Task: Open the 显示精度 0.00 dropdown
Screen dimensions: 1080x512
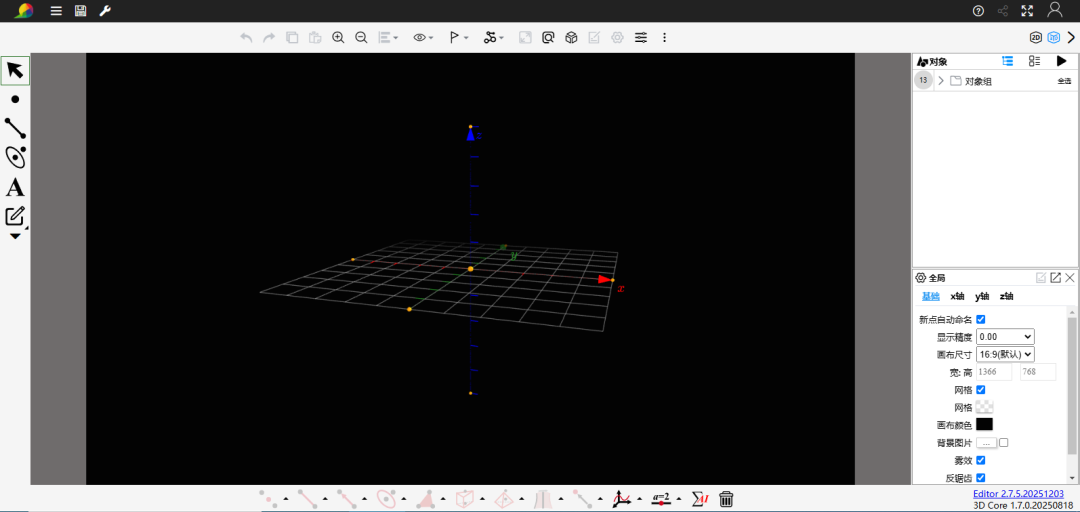Action: click(1005, 337)
